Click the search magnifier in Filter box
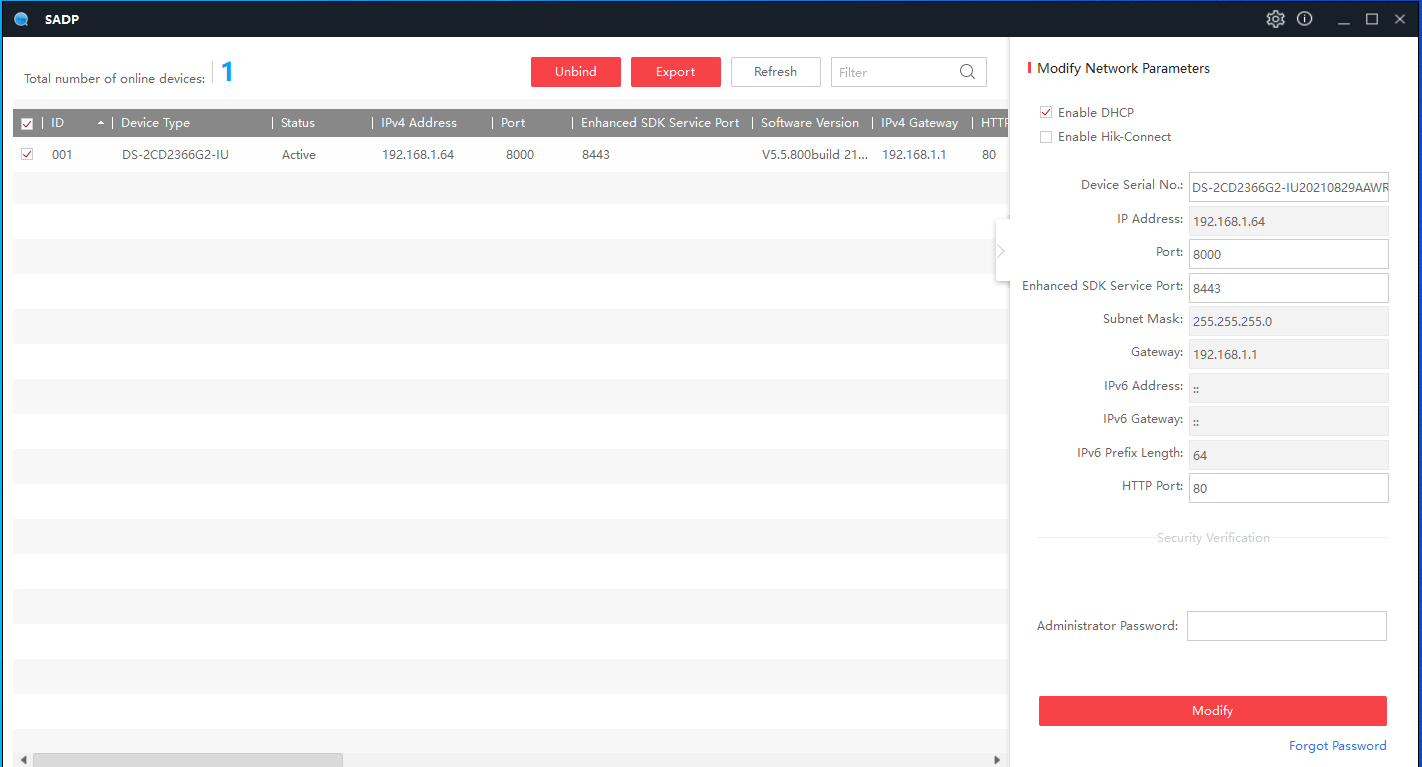 [967, 72]
